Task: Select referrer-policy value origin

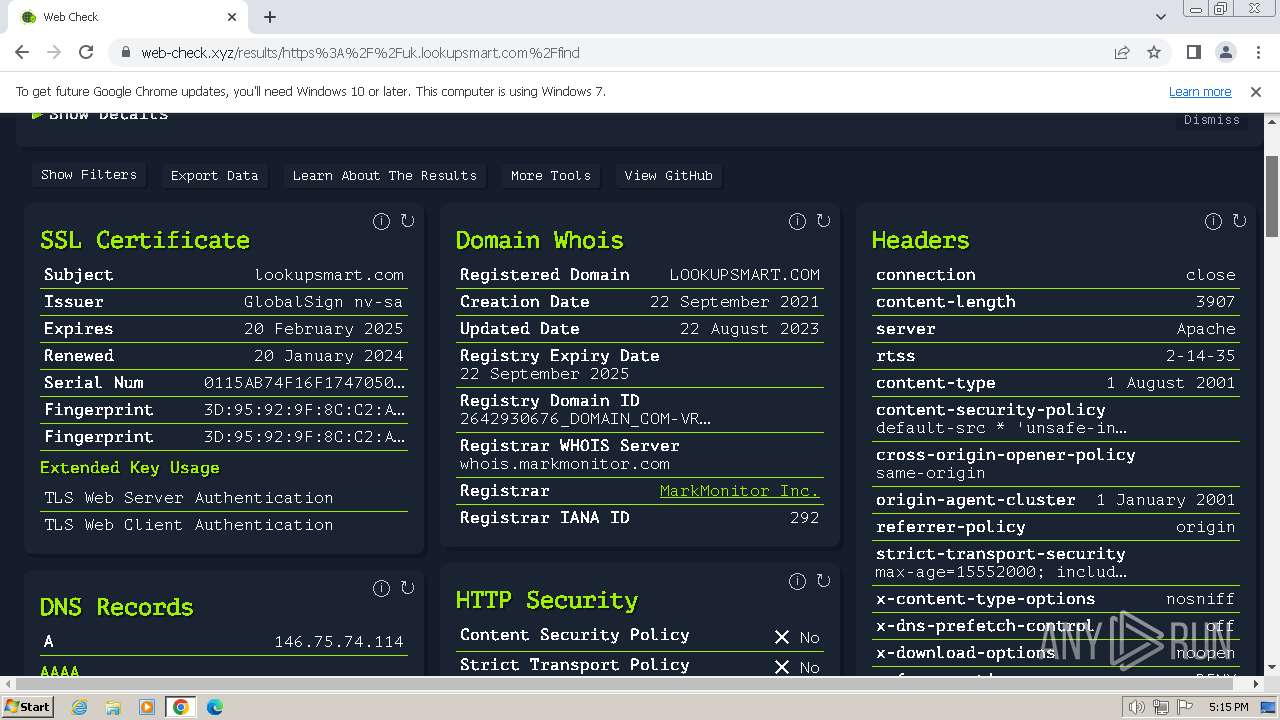Action: click(x=1206, y=527)
